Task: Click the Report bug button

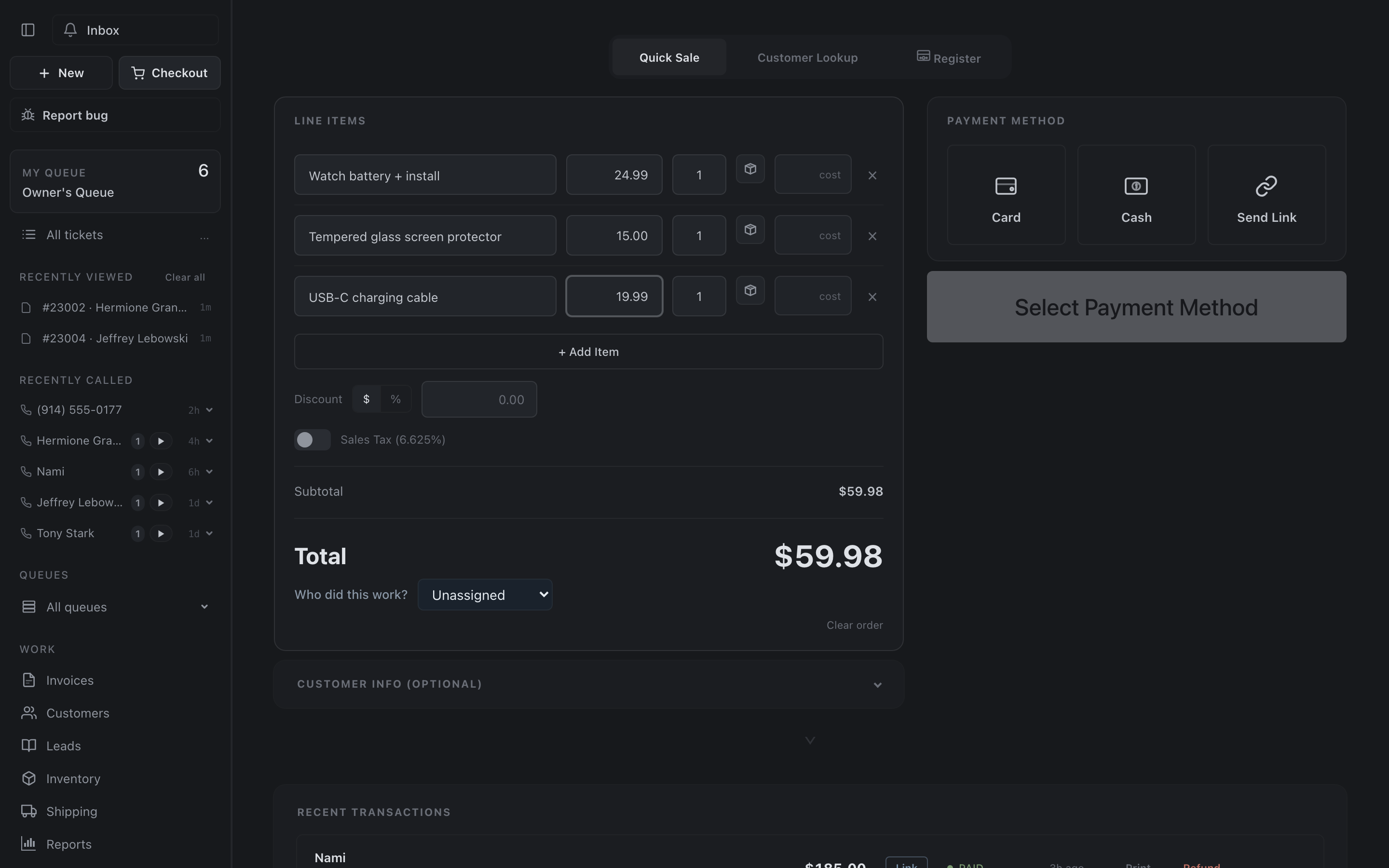Action: [x=115, y=115]
